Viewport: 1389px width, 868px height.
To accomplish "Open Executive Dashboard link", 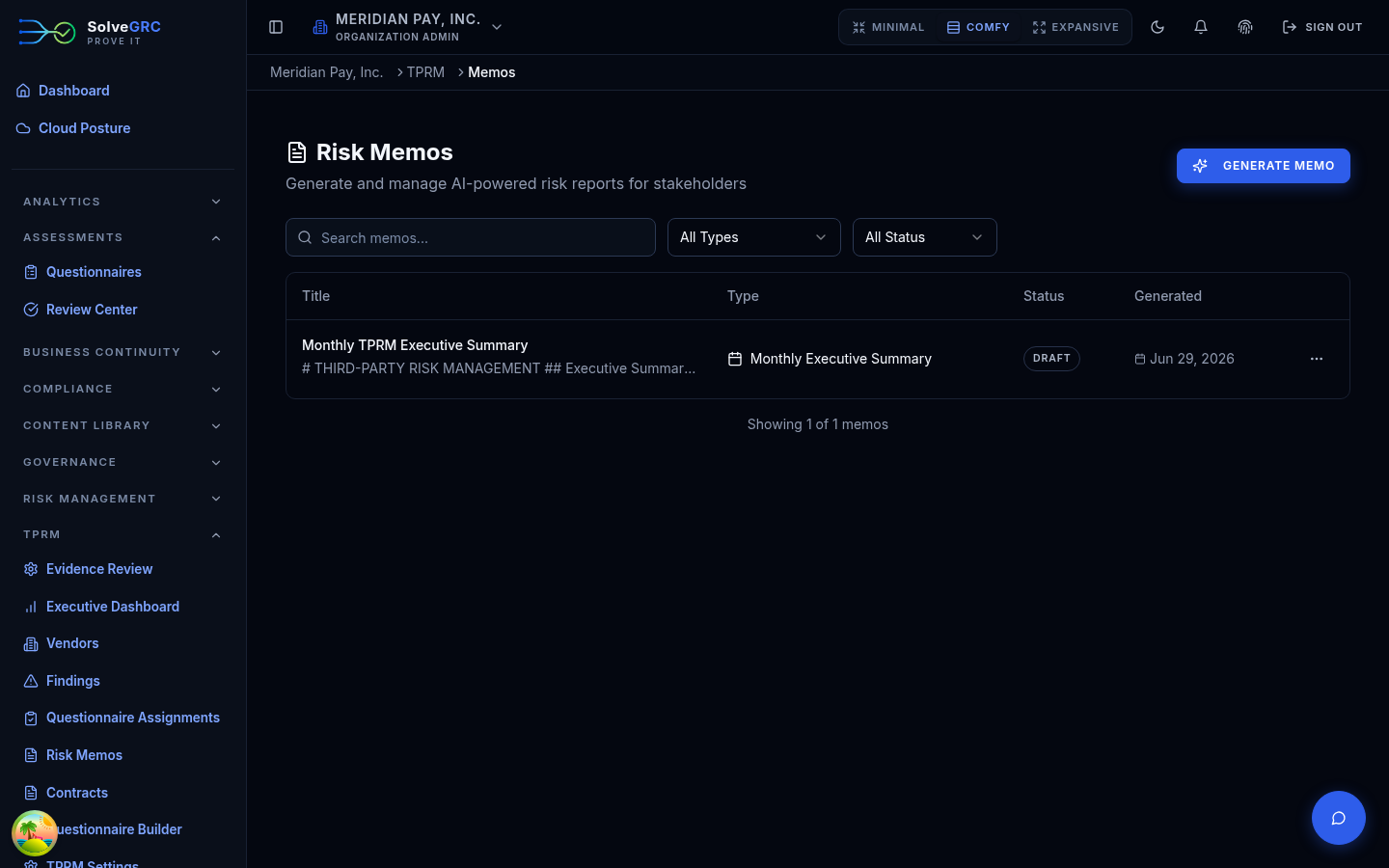I will coord(113,607).
